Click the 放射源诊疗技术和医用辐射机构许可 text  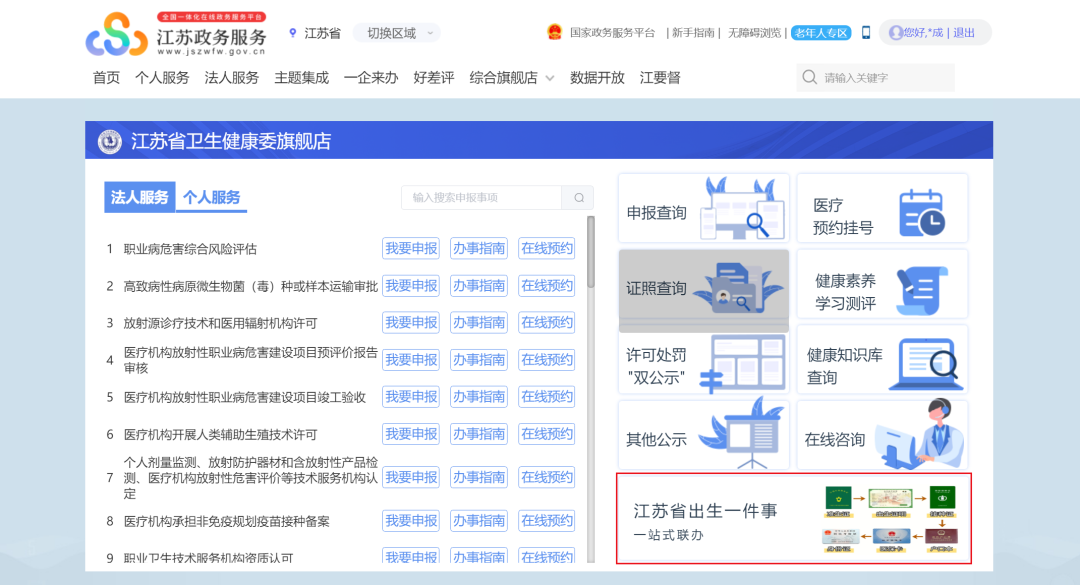[x=220, y=322]
